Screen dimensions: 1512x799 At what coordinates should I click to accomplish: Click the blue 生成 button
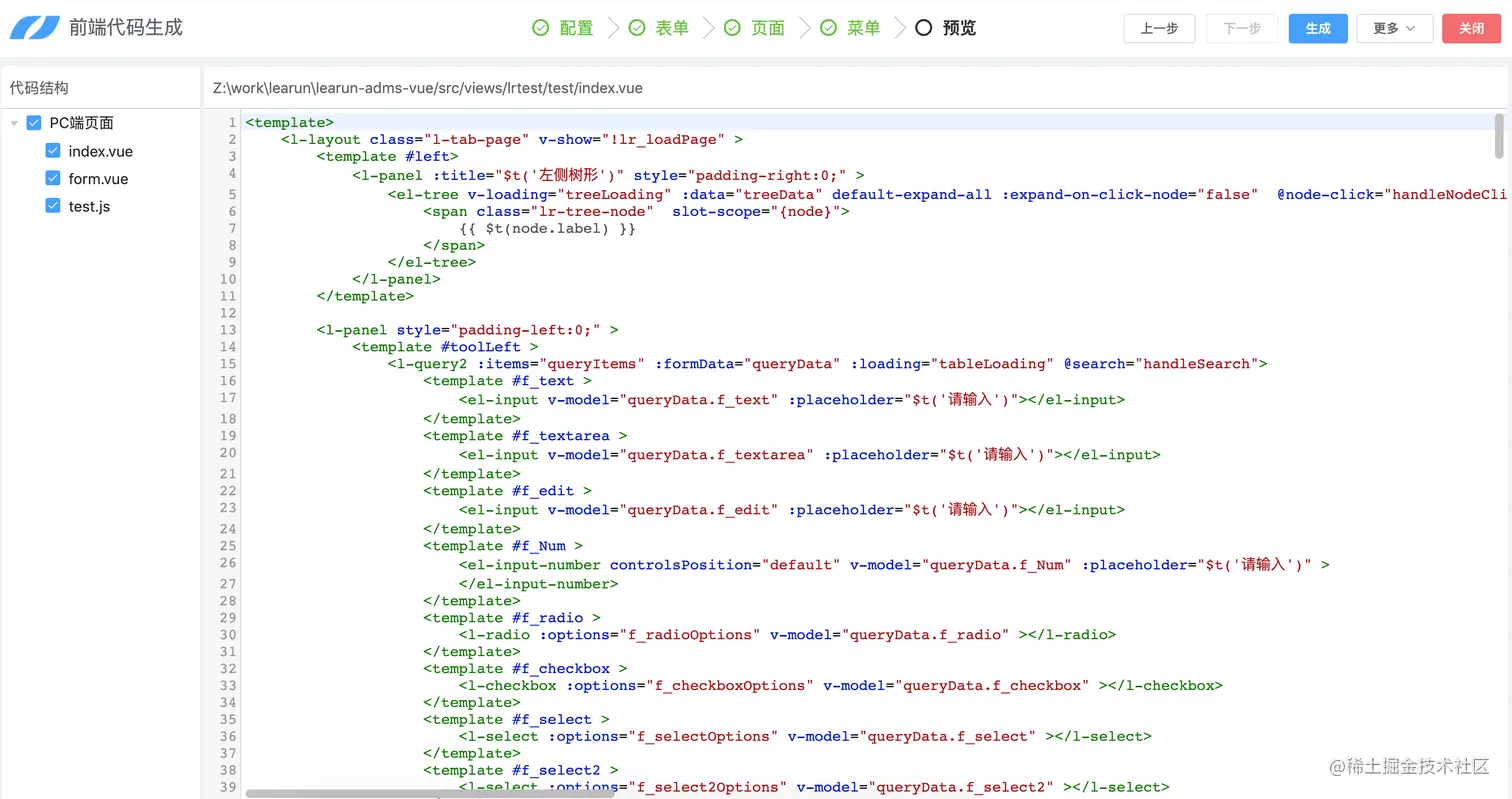click(1318, 28)
